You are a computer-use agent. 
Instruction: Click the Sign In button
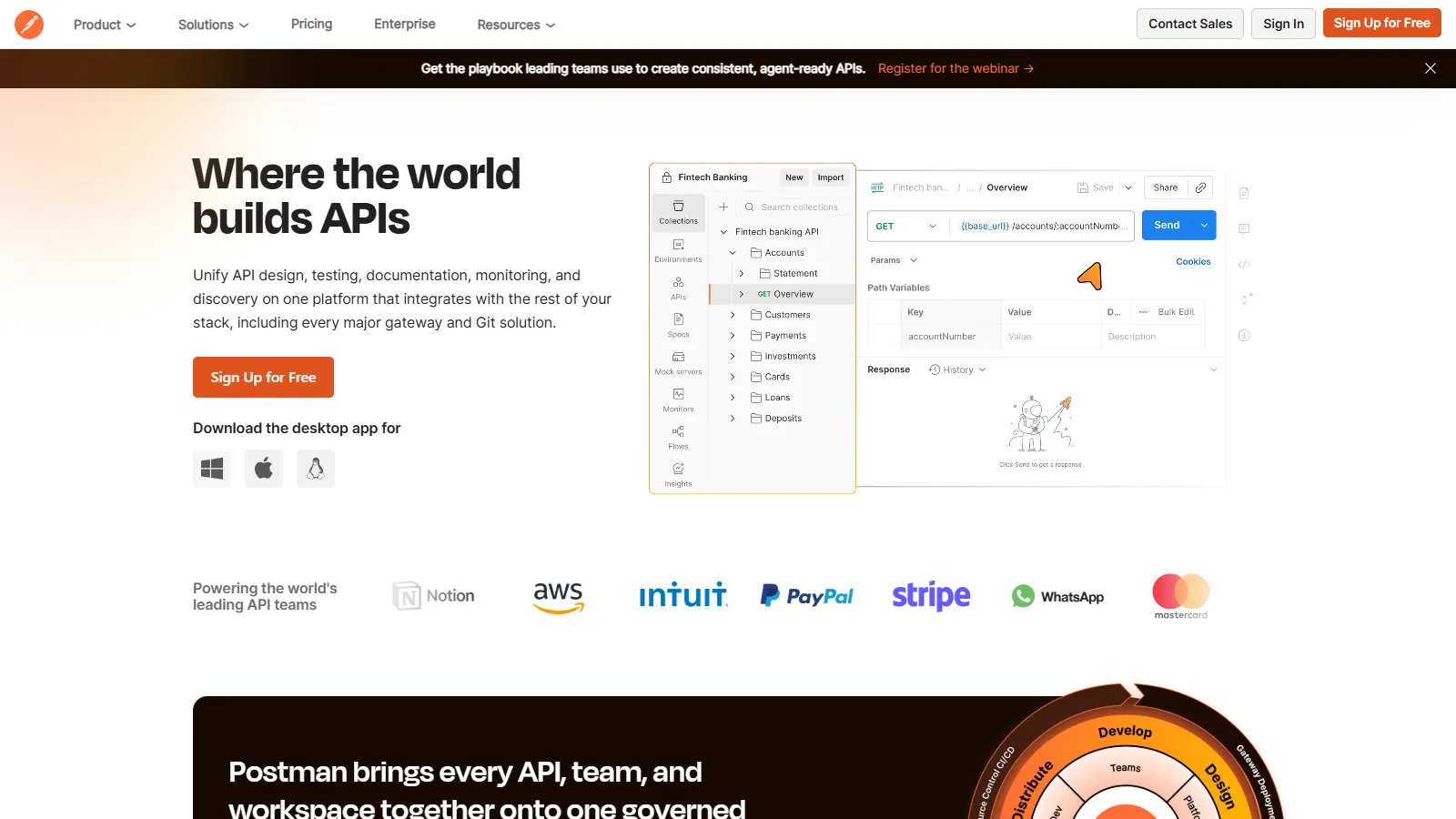[1283, 24]
